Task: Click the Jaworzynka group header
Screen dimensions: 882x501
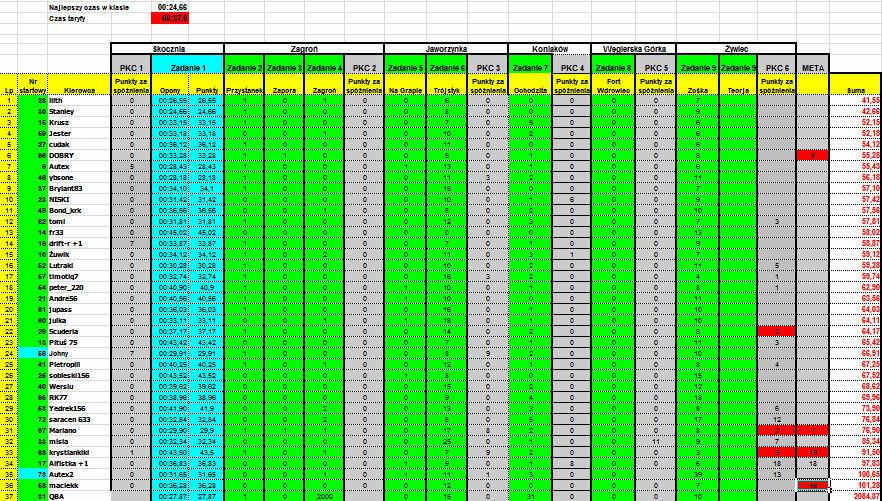Action: [x=446, y=49]
